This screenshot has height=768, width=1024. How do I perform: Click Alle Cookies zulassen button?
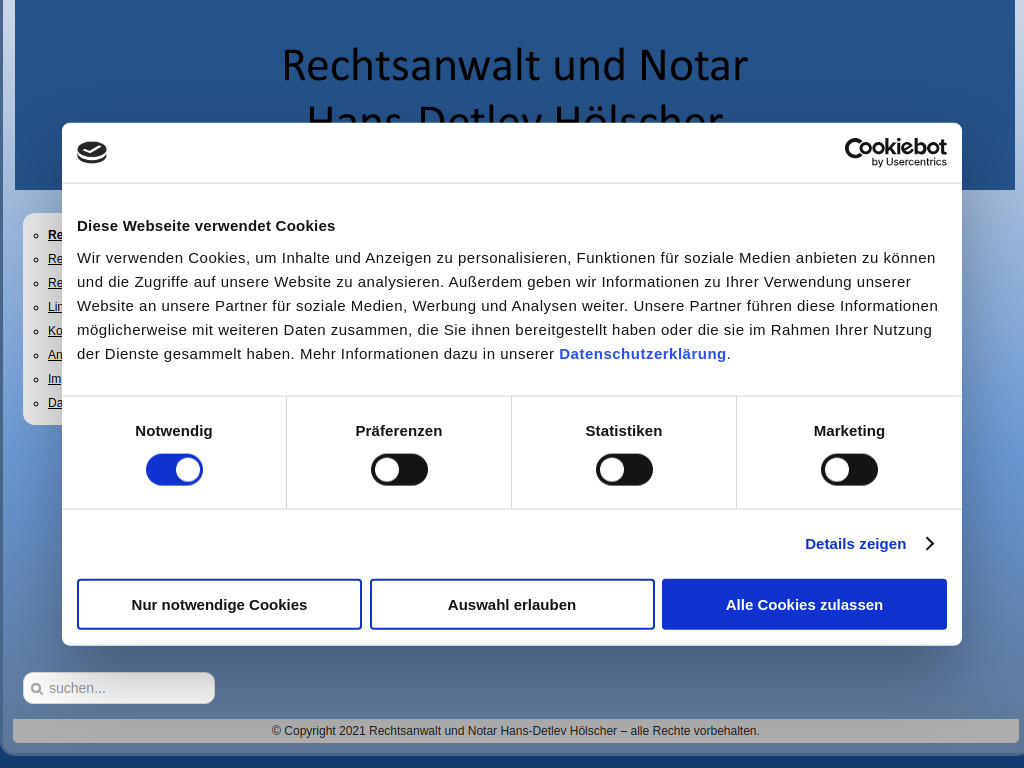(804, 604)
